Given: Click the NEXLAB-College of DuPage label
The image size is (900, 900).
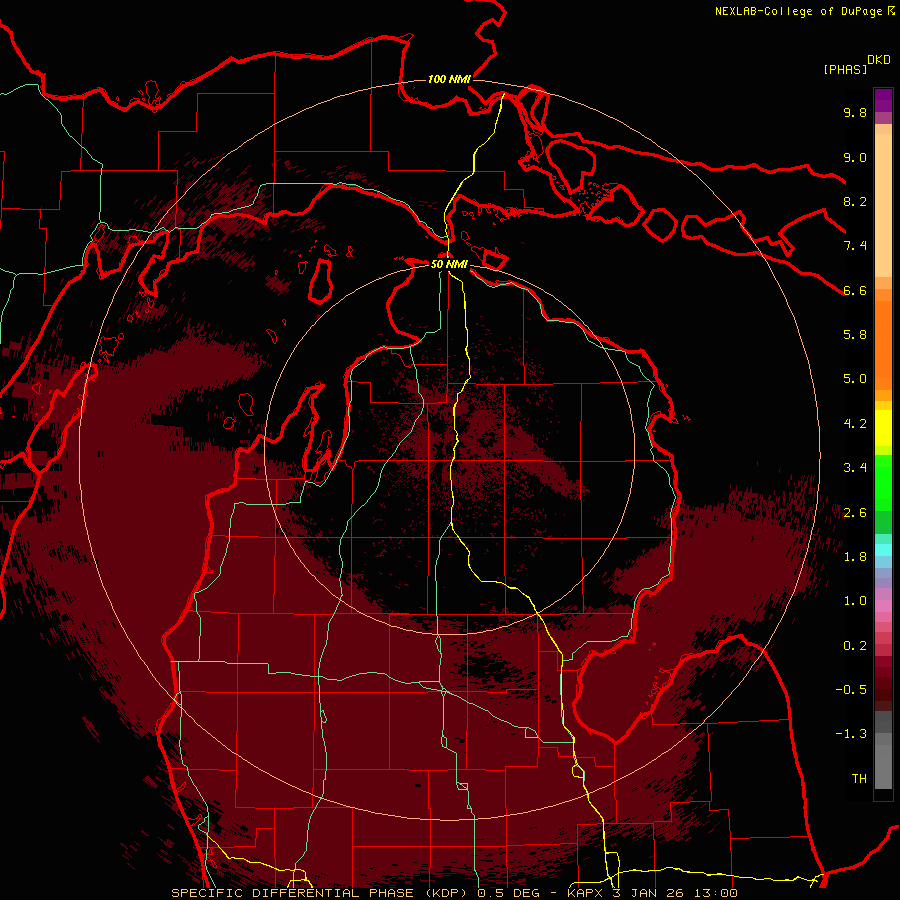Looking at the screenshot, I should (x=799, y=11).
